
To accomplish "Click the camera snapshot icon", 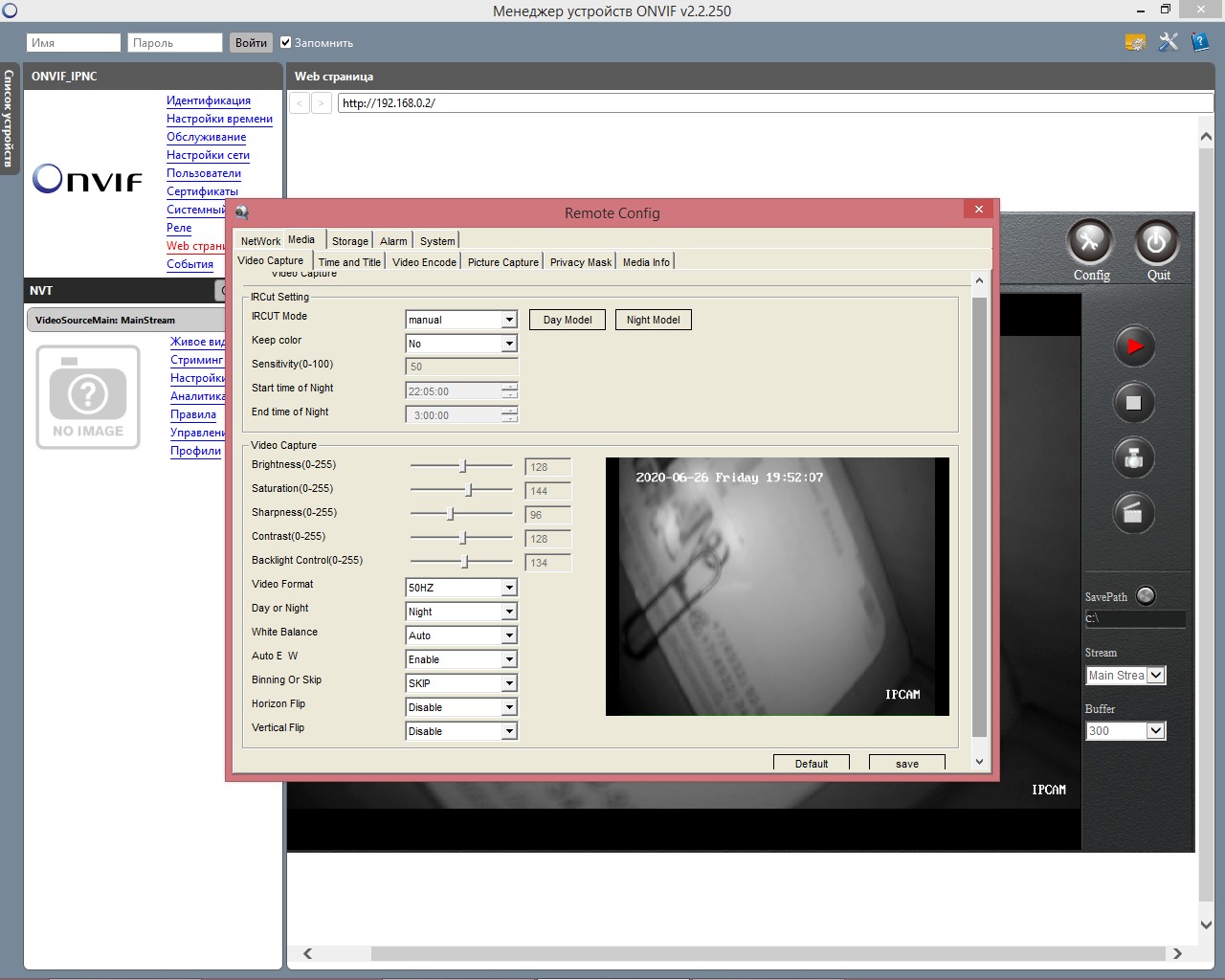I will coord(1134,458).
